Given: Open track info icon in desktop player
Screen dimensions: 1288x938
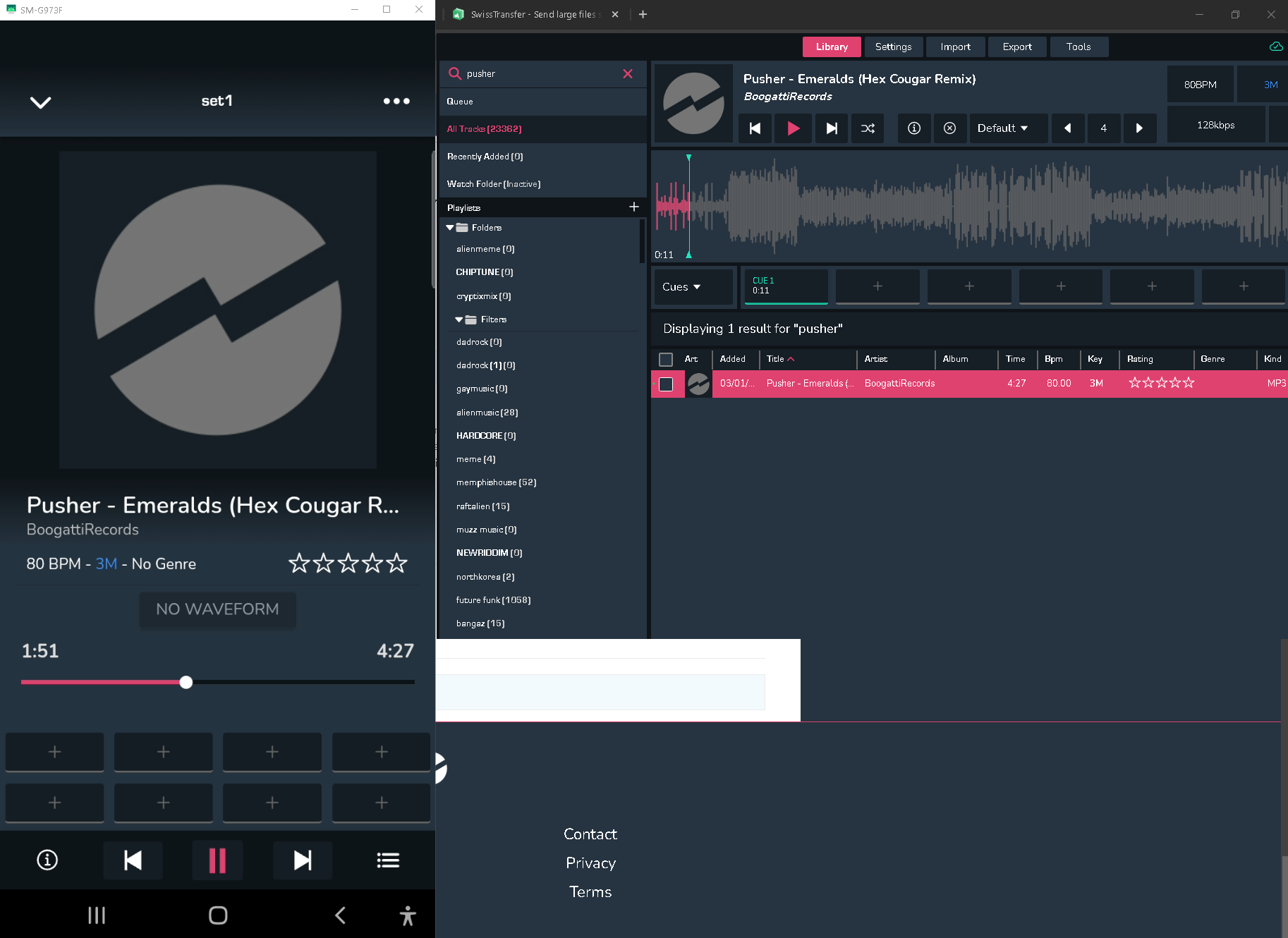Looking at the screenshot, I should click(x=914, y=128).
